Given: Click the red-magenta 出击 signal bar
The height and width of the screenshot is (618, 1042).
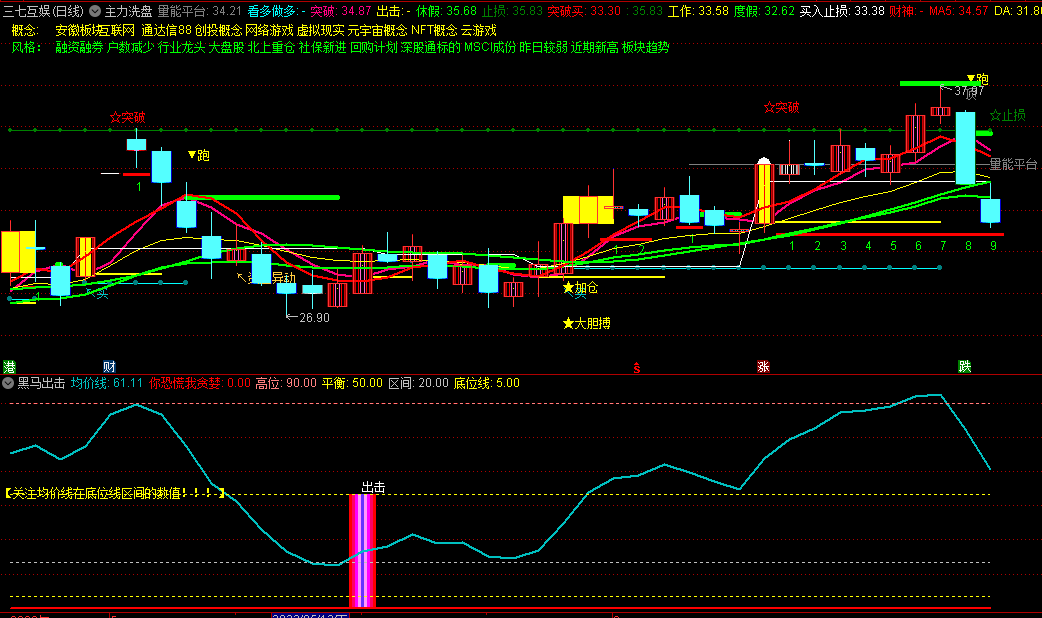Looking at the screenshot, I should (x=362, y=550).
